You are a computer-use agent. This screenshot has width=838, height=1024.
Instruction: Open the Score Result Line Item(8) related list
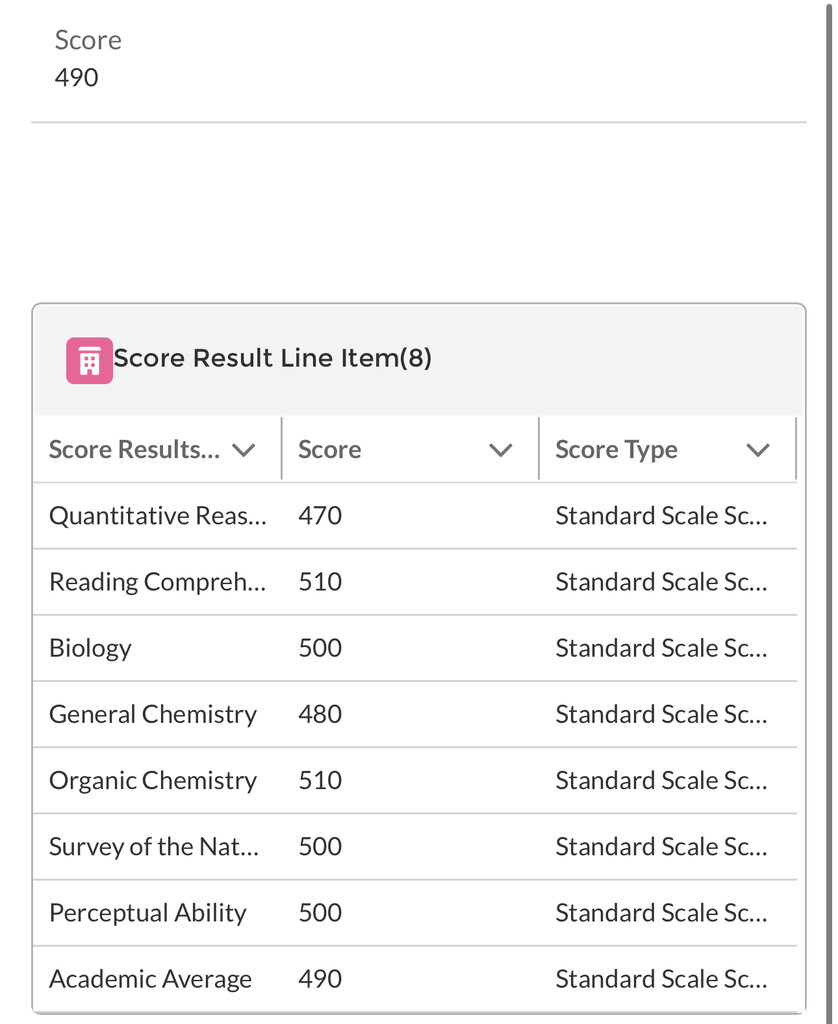[272, 358]
